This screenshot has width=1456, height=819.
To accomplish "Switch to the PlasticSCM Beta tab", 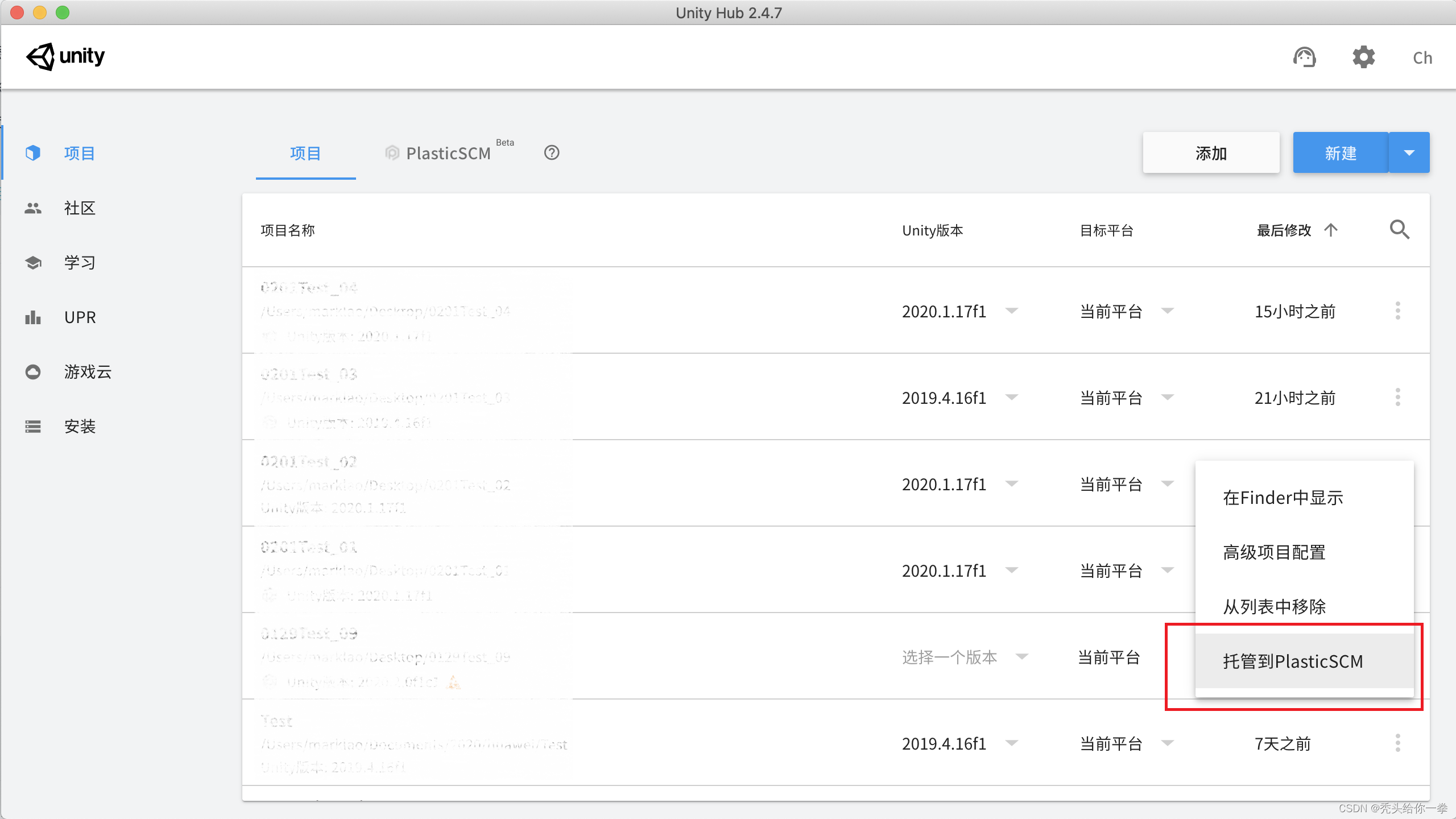I will click(448, 154).
